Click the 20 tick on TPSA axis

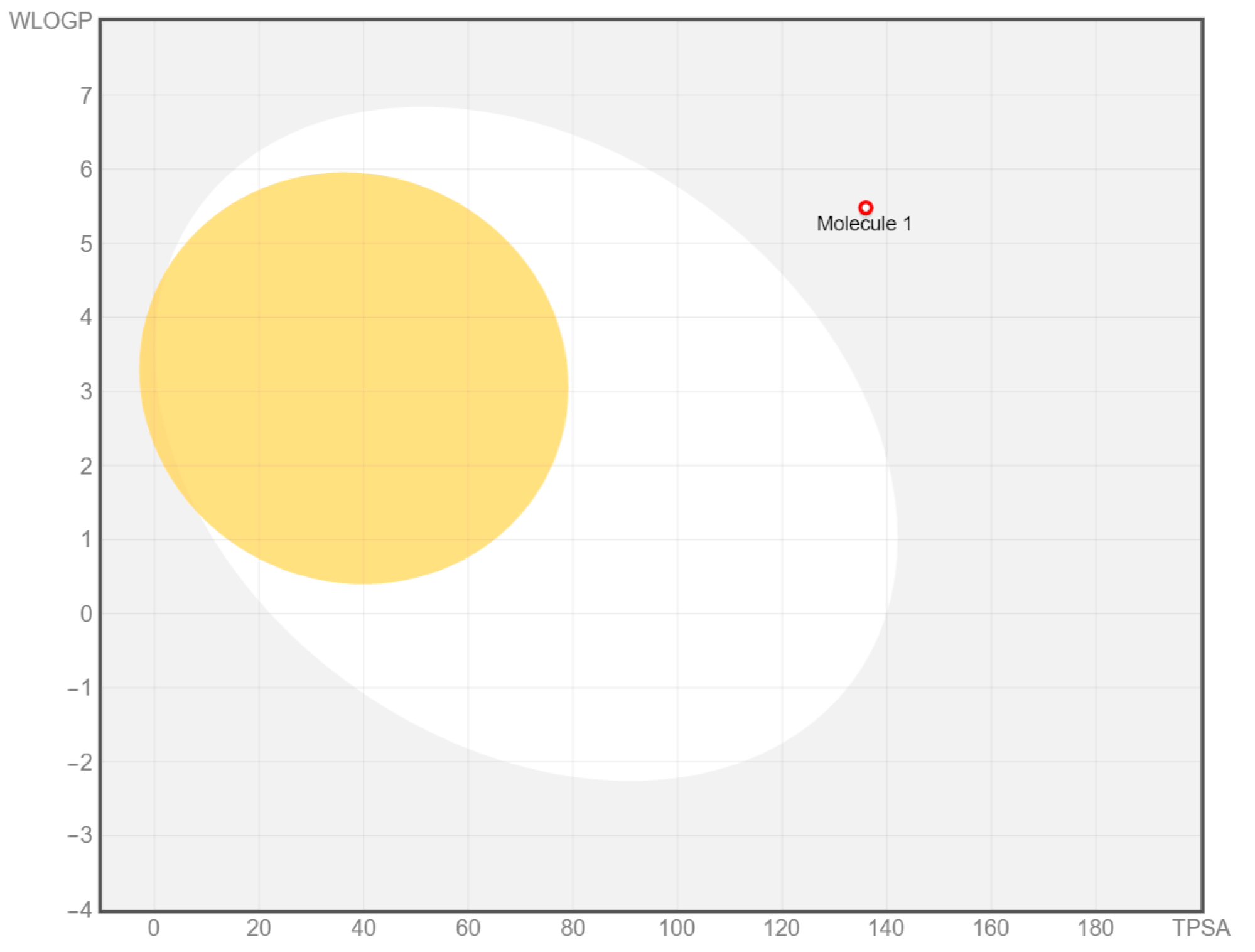point(258,928)
